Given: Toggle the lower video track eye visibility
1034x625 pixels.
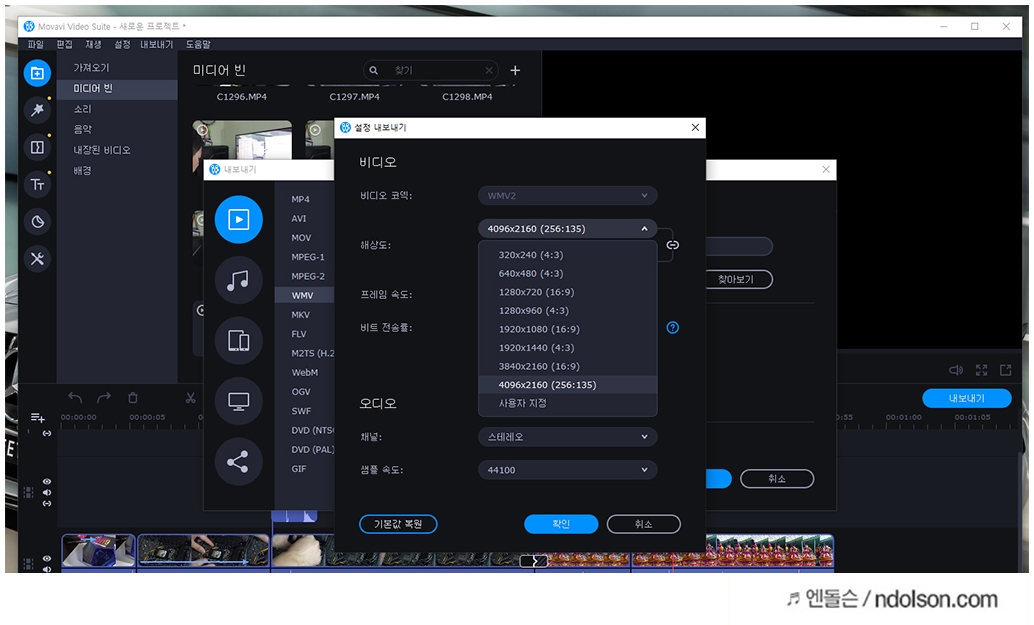Looking at the screenshot, I should [47, 558].
